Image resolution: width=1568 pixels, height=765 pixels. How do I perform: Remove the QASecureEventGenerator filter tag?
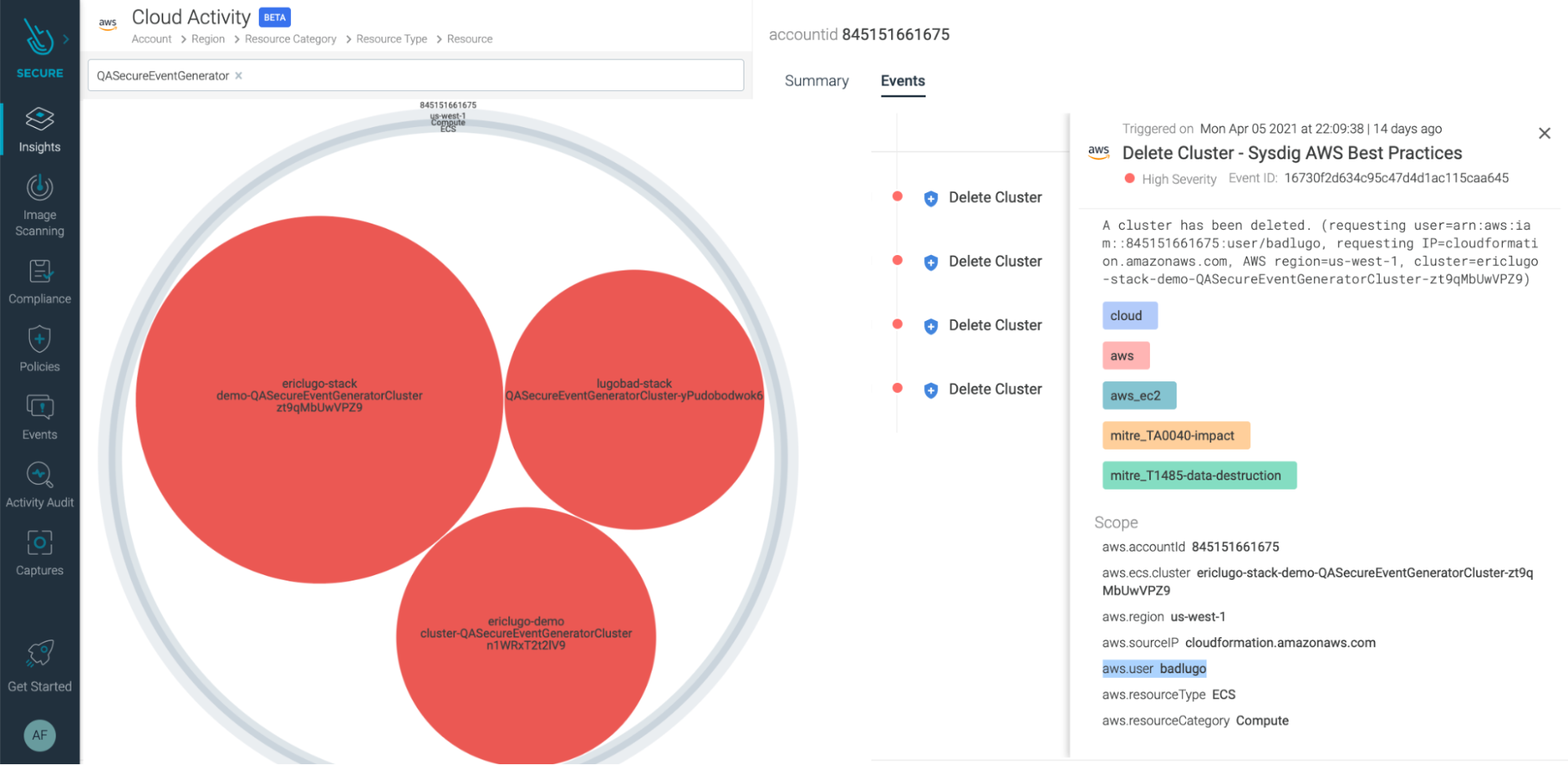tap(238, 75)
